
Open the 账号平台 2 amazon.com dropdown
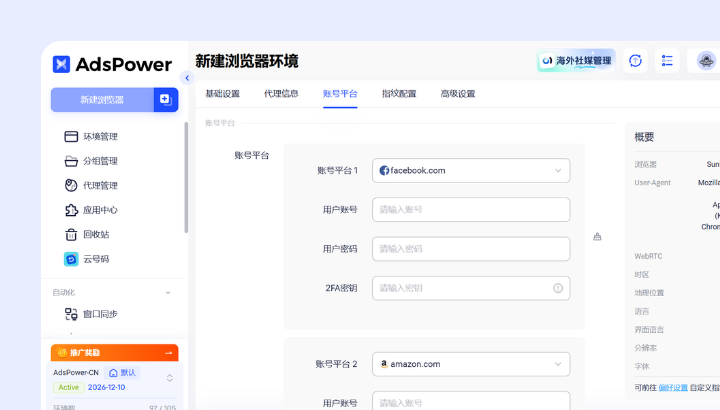471,364
